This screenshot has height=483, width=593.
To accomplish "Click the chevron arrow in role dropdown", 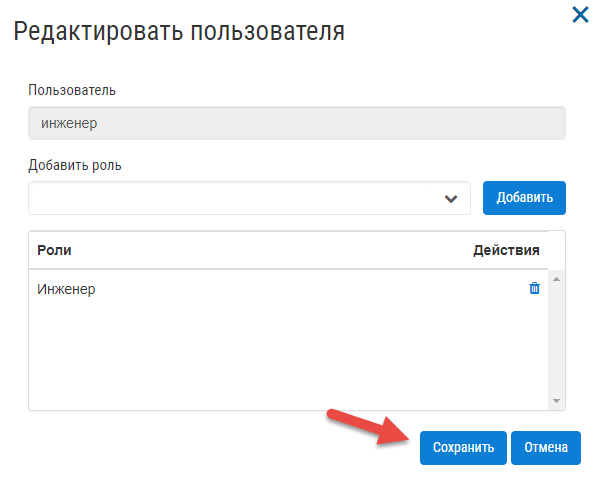I will [450, 199].
